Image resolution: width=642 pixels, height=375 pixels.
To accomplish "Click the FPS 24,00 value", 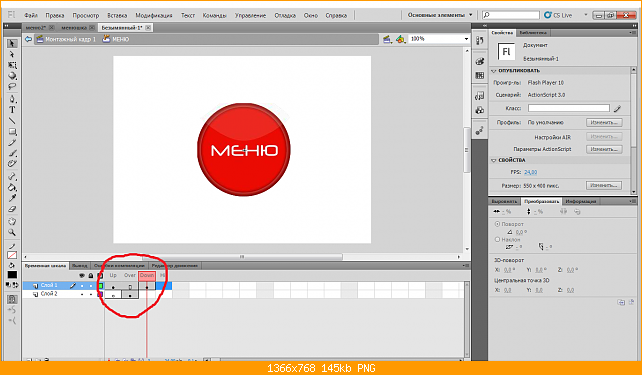I will click(x=531, y=172).
